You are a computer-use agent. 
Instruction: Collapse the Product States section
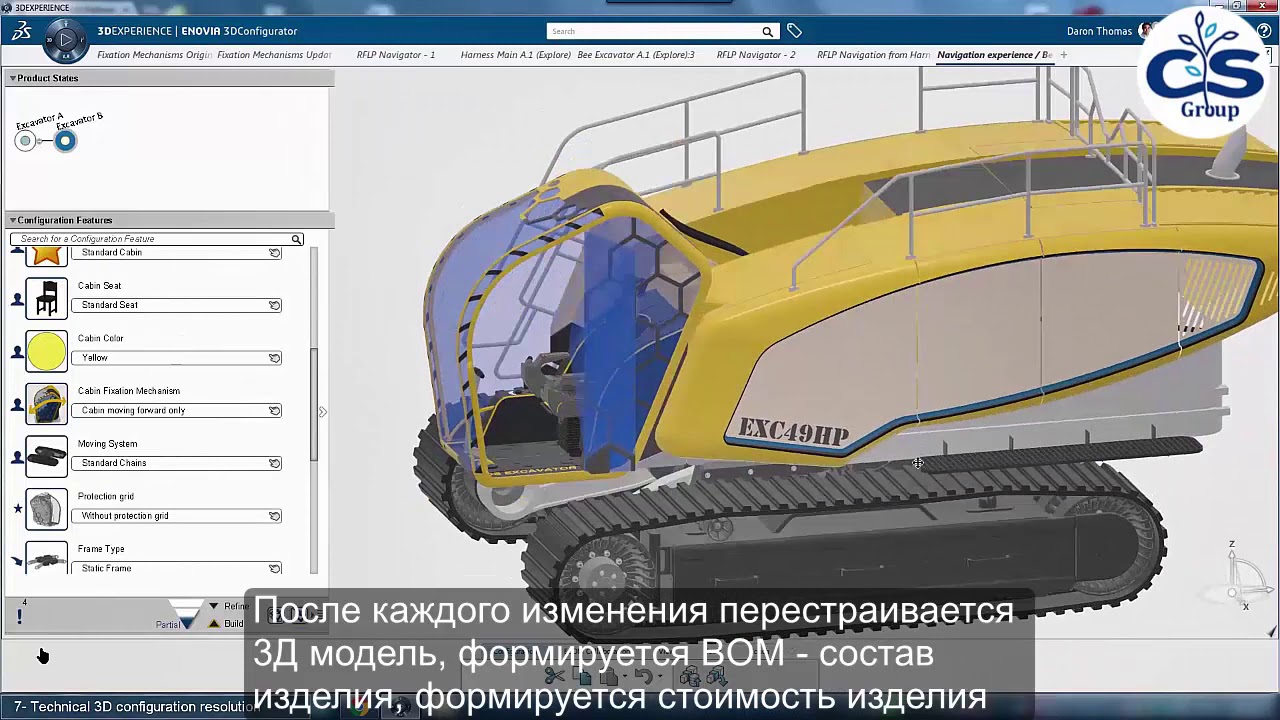coord(13,78)
